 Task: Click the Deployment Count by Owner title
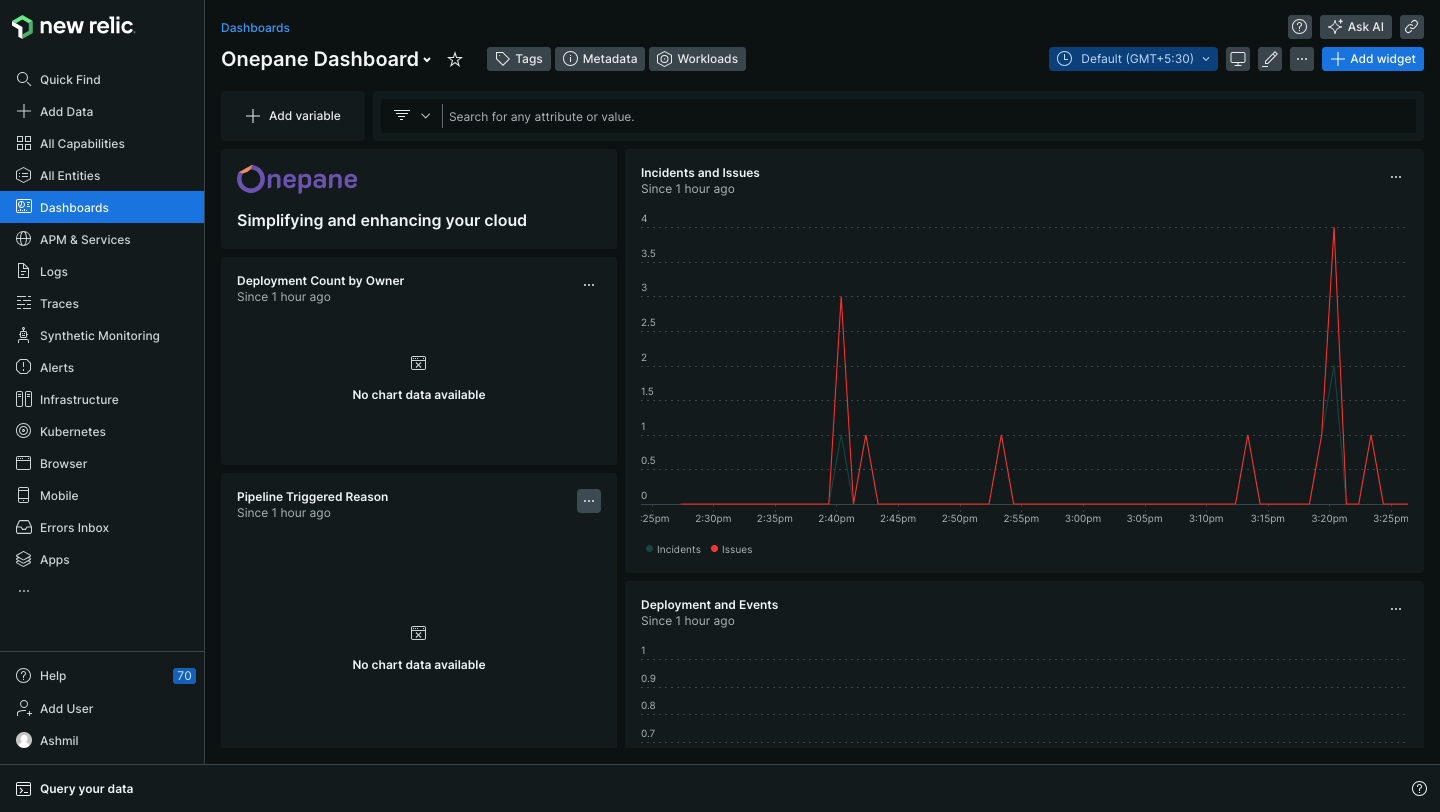[320, 281]
